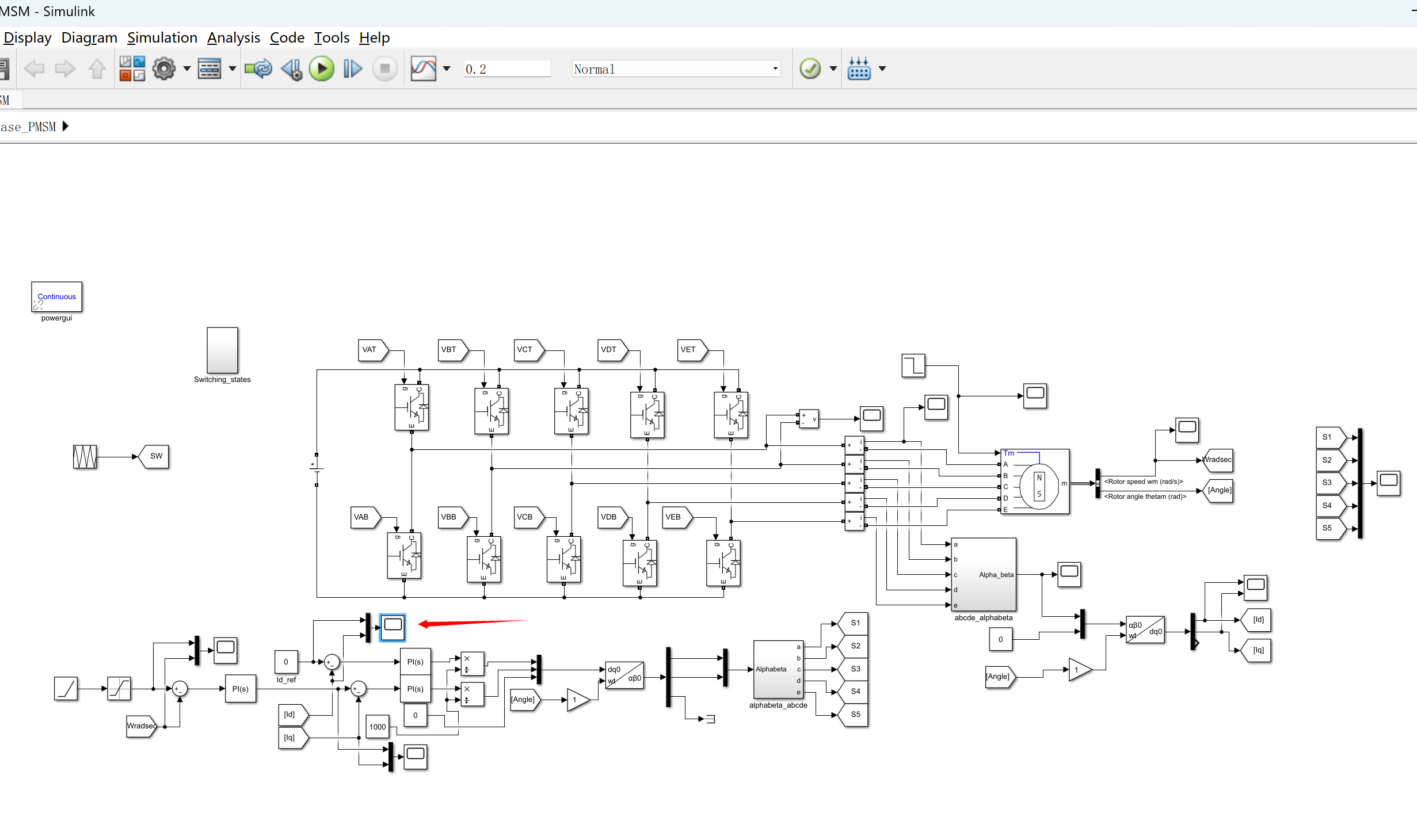Image resolution: width=1417 pixels, height=840 pixels.
Task: Expand the simulation mode Normal dropdown
Action: pos(775,69)
